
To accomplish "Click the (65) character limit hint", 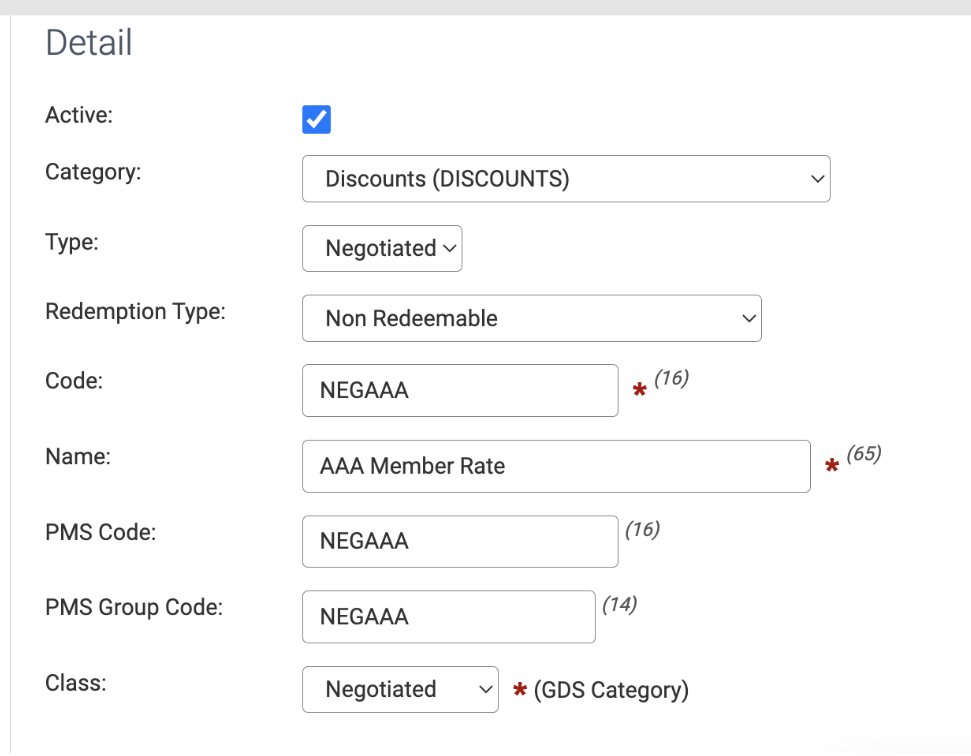I will (864, 454).
